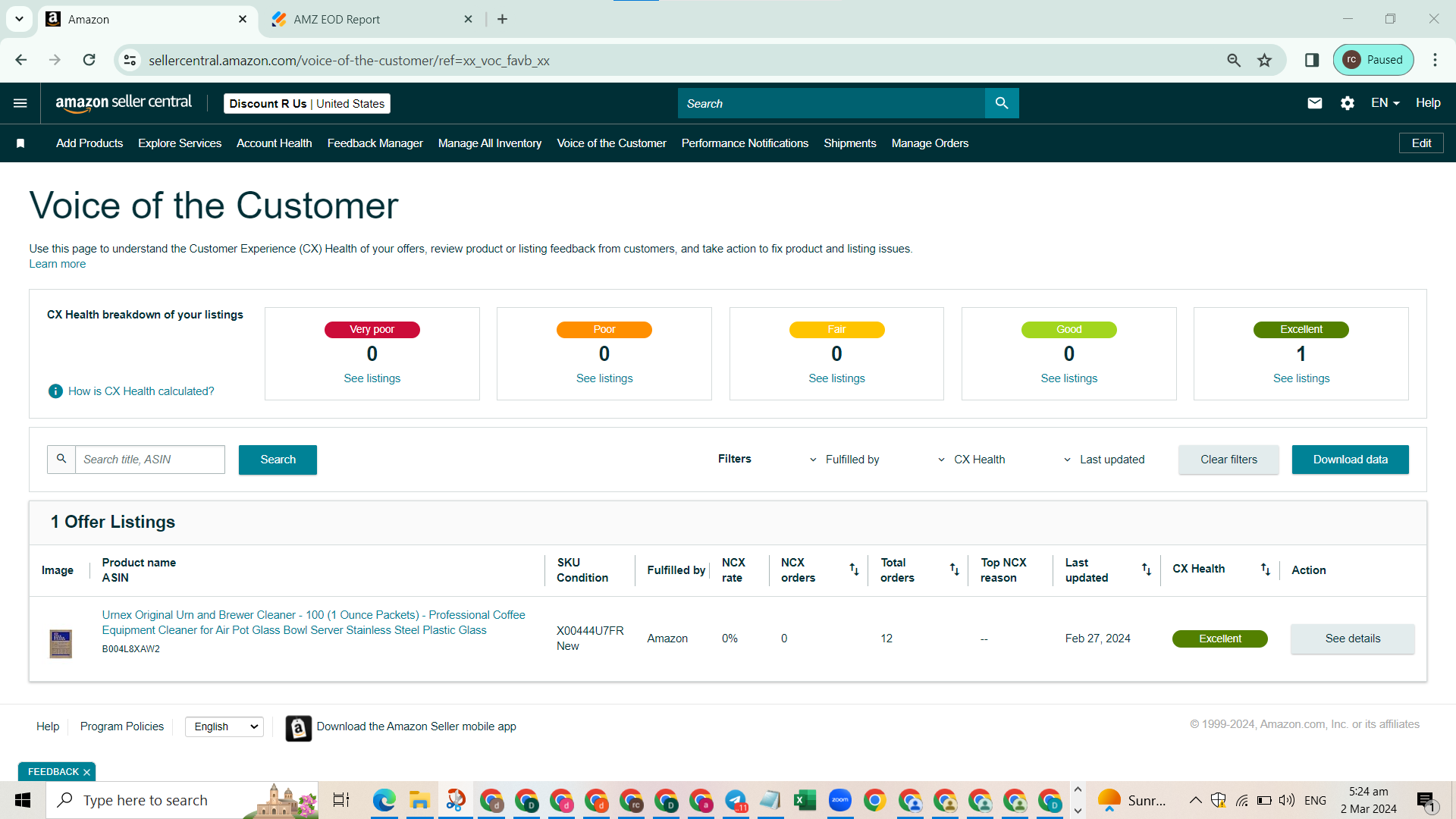1456x819 pixels.
Task: Open Zoom from the taskbar
Action: coord(839,800)
